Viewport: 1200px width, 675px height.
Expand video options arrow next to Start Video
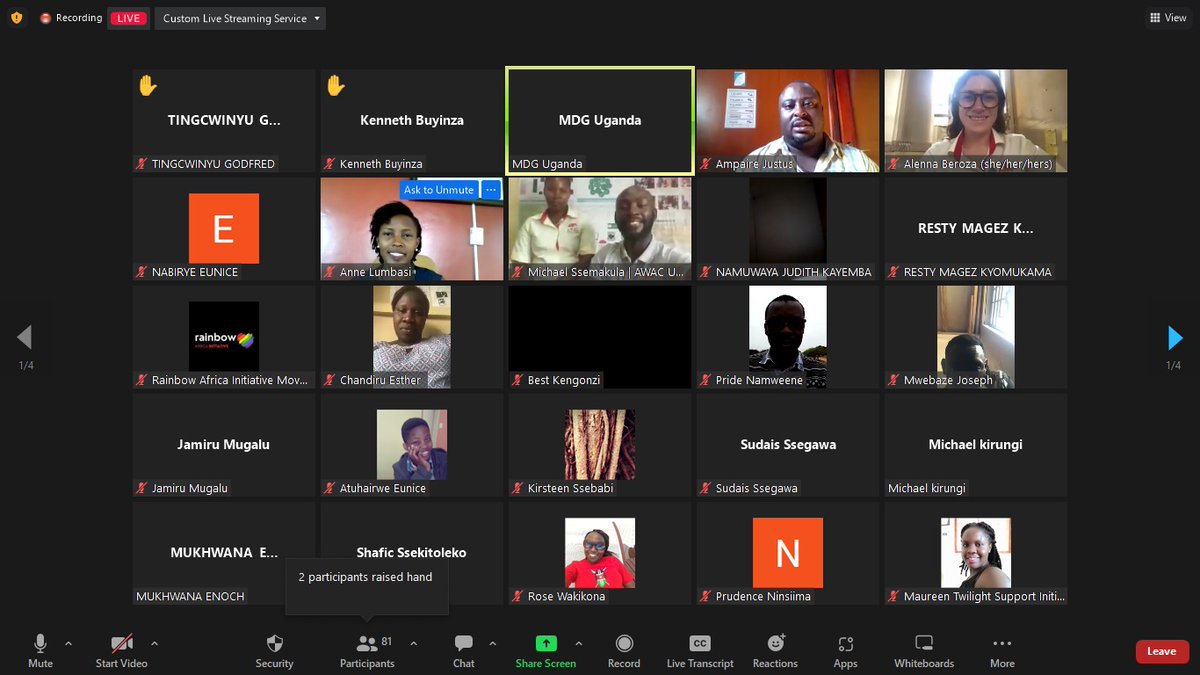click(x=154, y=643)
